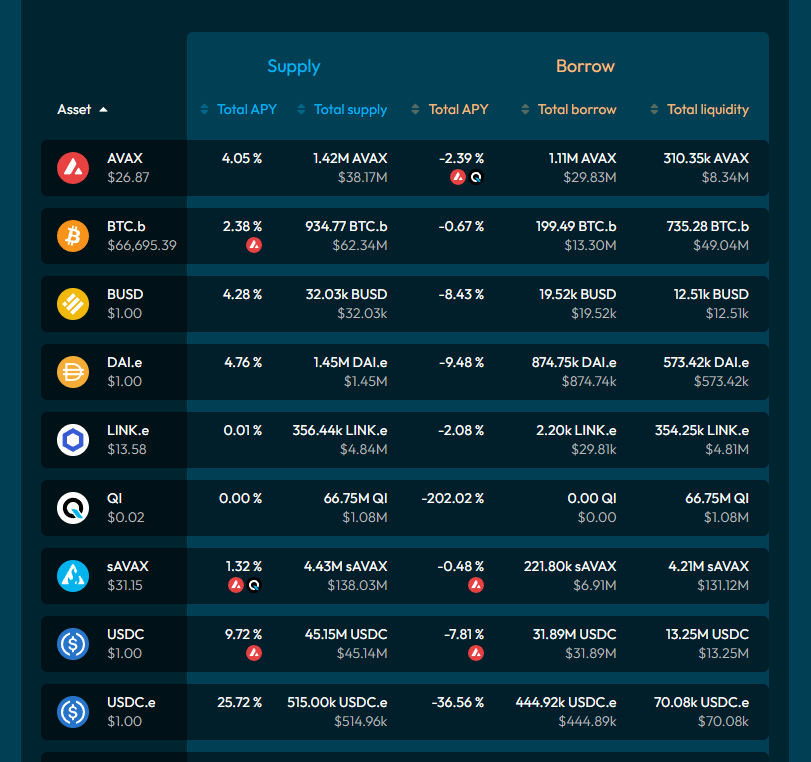Click the LINK.e chainlink logo icon
Viewport: 811px width, 762px height.
73,440
